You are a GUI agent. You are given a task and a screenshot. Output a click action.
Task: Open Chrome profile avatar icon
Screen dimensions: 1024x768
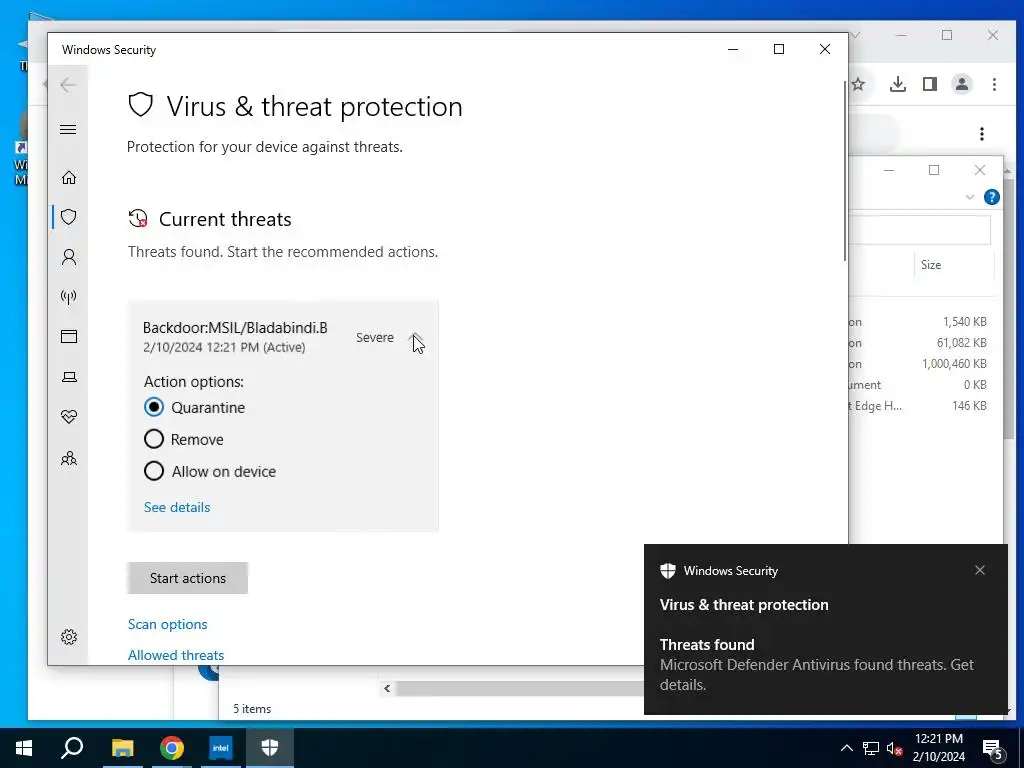962,84
